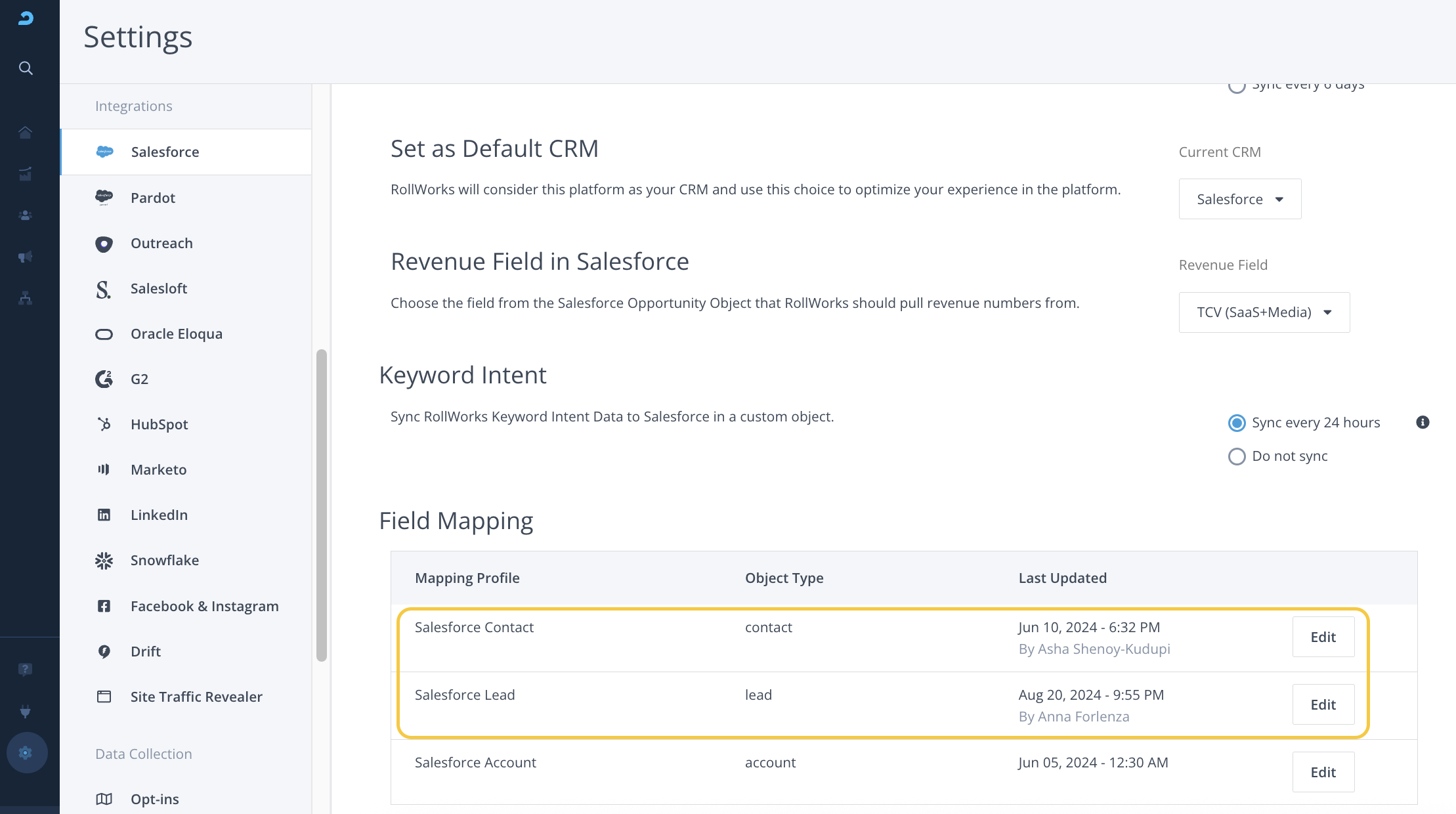Open the settings gear icon at bottom left

point(26,753)
